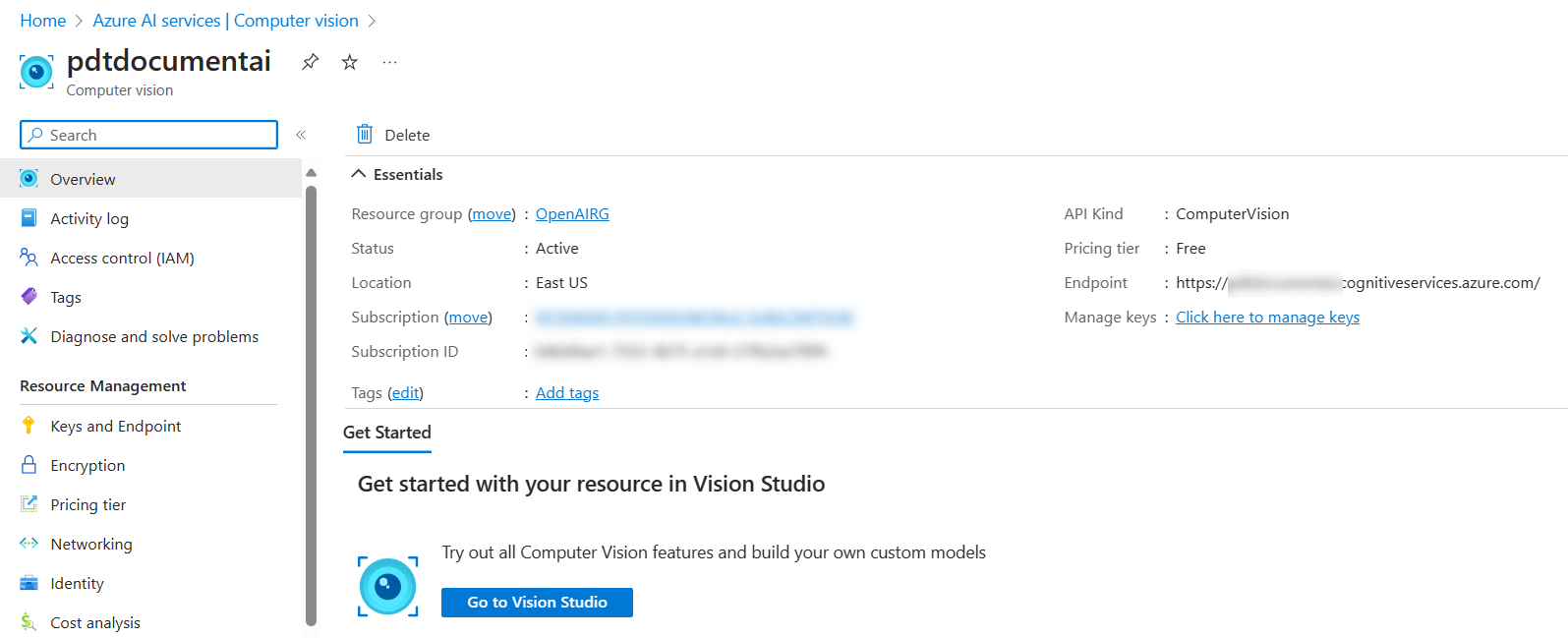Click the purple Tags icon
1568x638 pixels.
pos(29,297)
